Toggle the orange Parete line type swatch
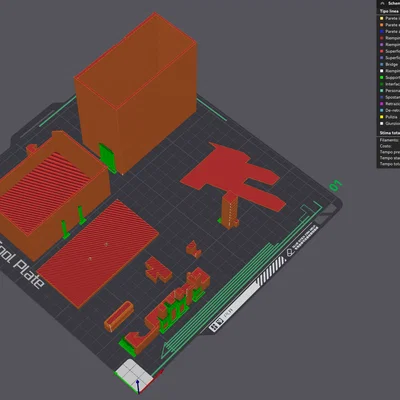This screenshot has width=400, height=400. point(382,25)
